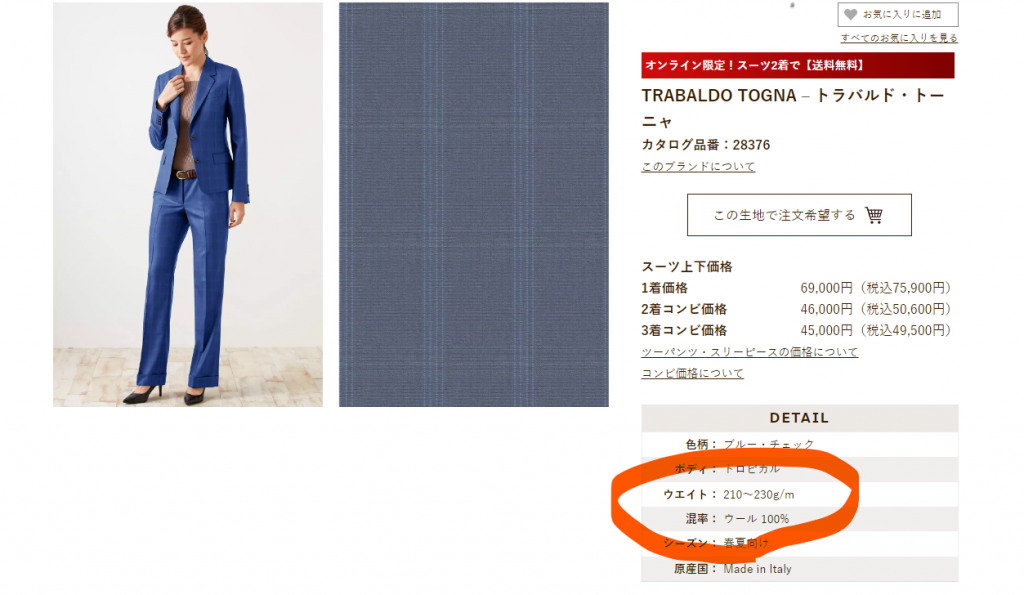Open すべてのお気に入りを見る link
This screenshot has height=595, width=1024.
(x=899, y=38)
